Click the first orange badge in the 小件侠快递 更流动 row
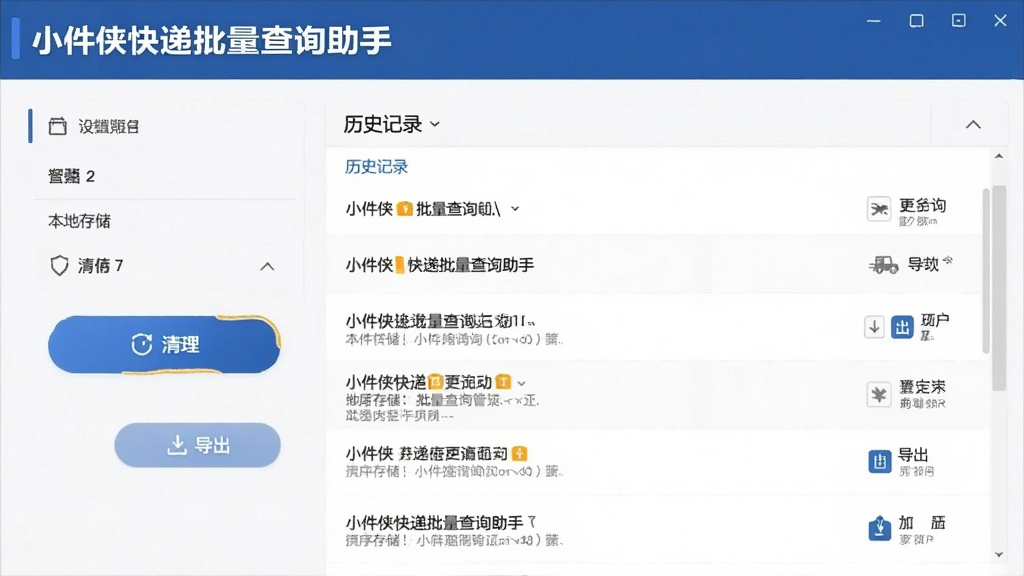This screenshot has height=576, width=1024. 436,382
